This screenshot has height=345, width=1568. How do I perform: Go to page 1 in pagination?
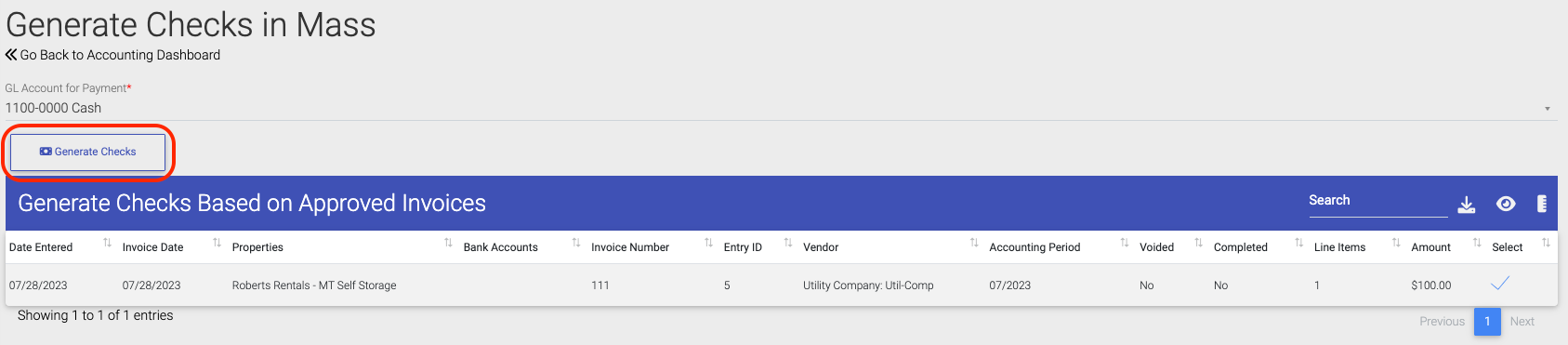[x=1487, y=321]
